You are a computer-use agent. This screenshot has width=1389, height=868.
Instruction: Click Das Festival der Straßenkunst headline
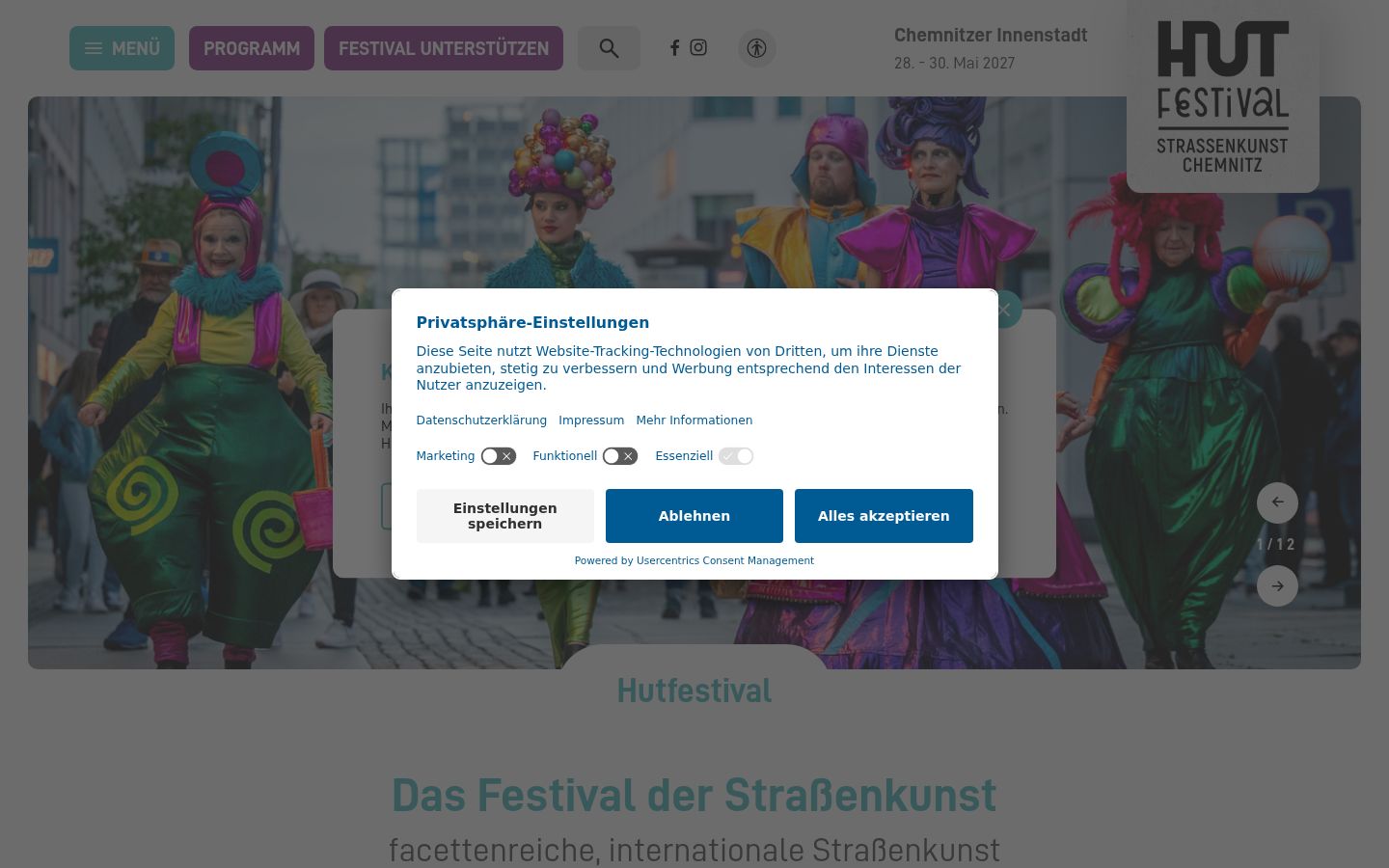[694, 796]
